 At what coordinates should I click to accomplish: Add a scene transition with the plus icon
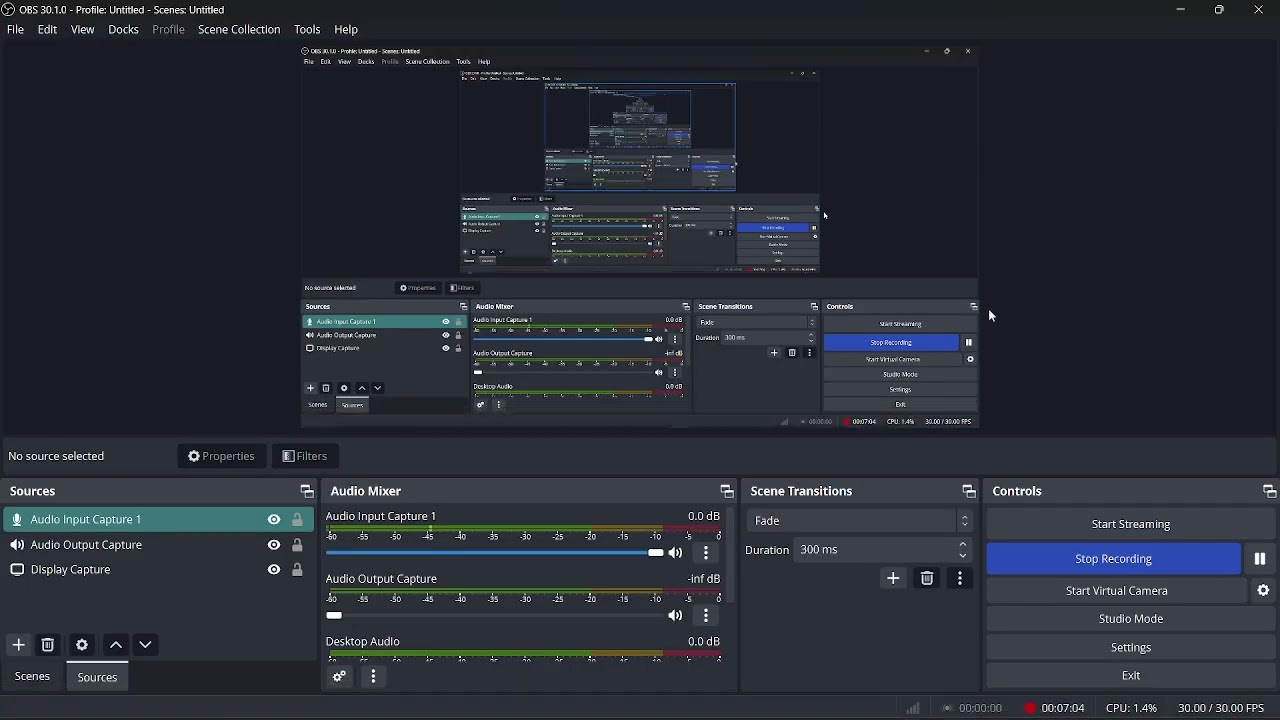tap(894, 579)
